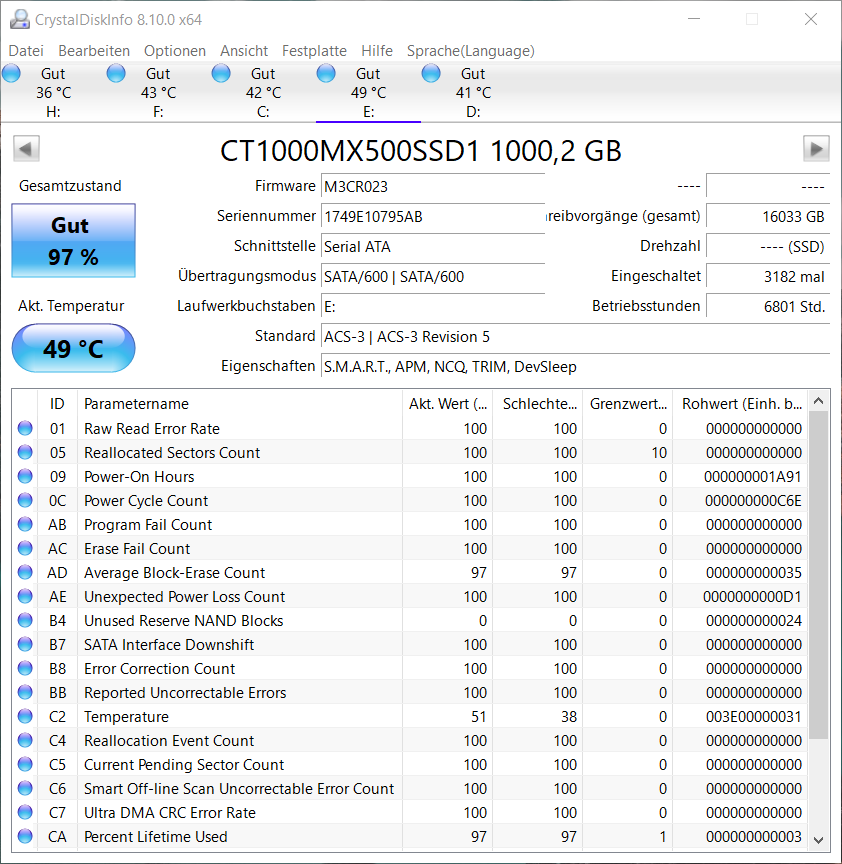
Task: Open the Ansicht menu
Action: tap(244, 51)
